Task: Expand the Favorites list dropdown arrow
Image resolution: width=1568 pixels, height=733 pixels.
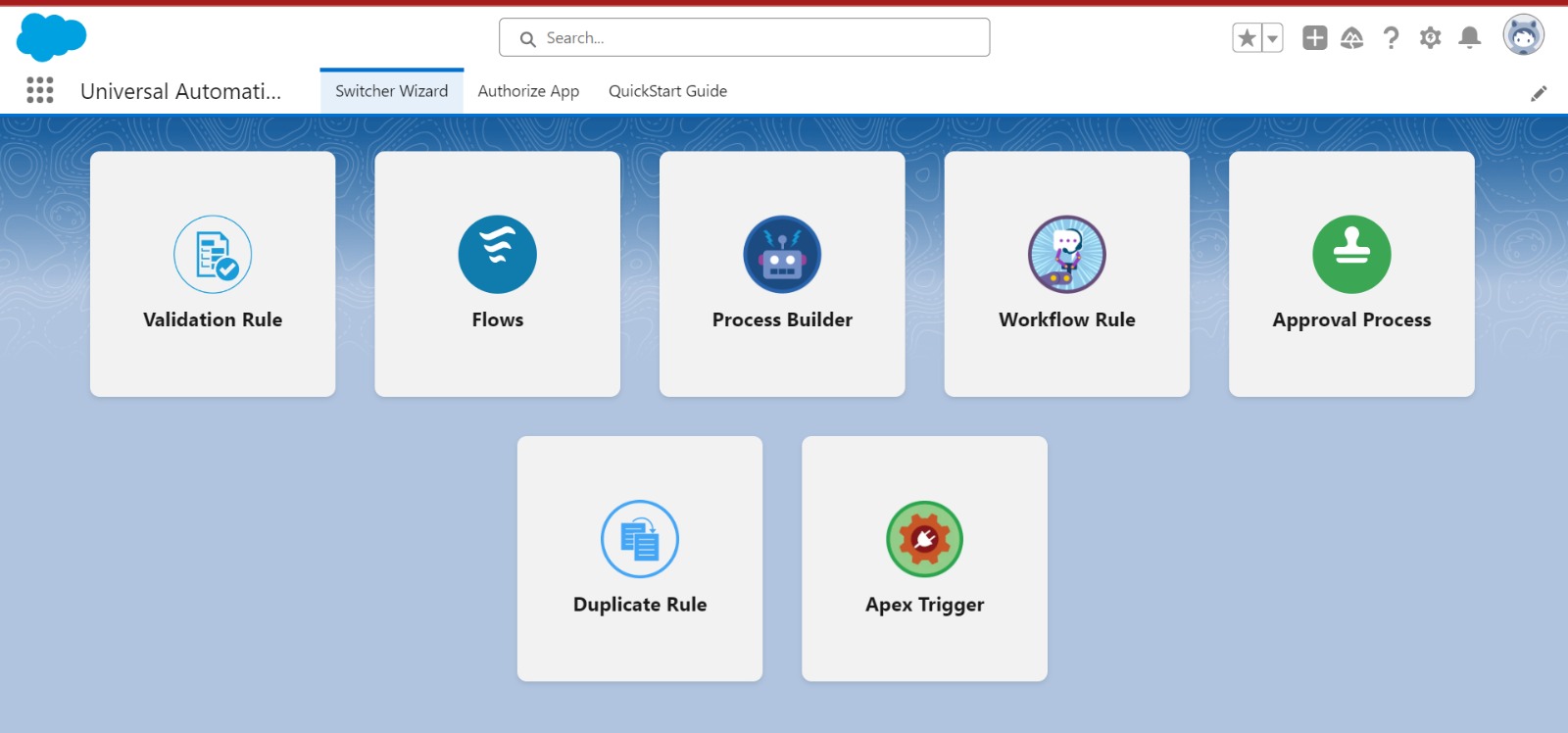Action: click(1272, 38)
